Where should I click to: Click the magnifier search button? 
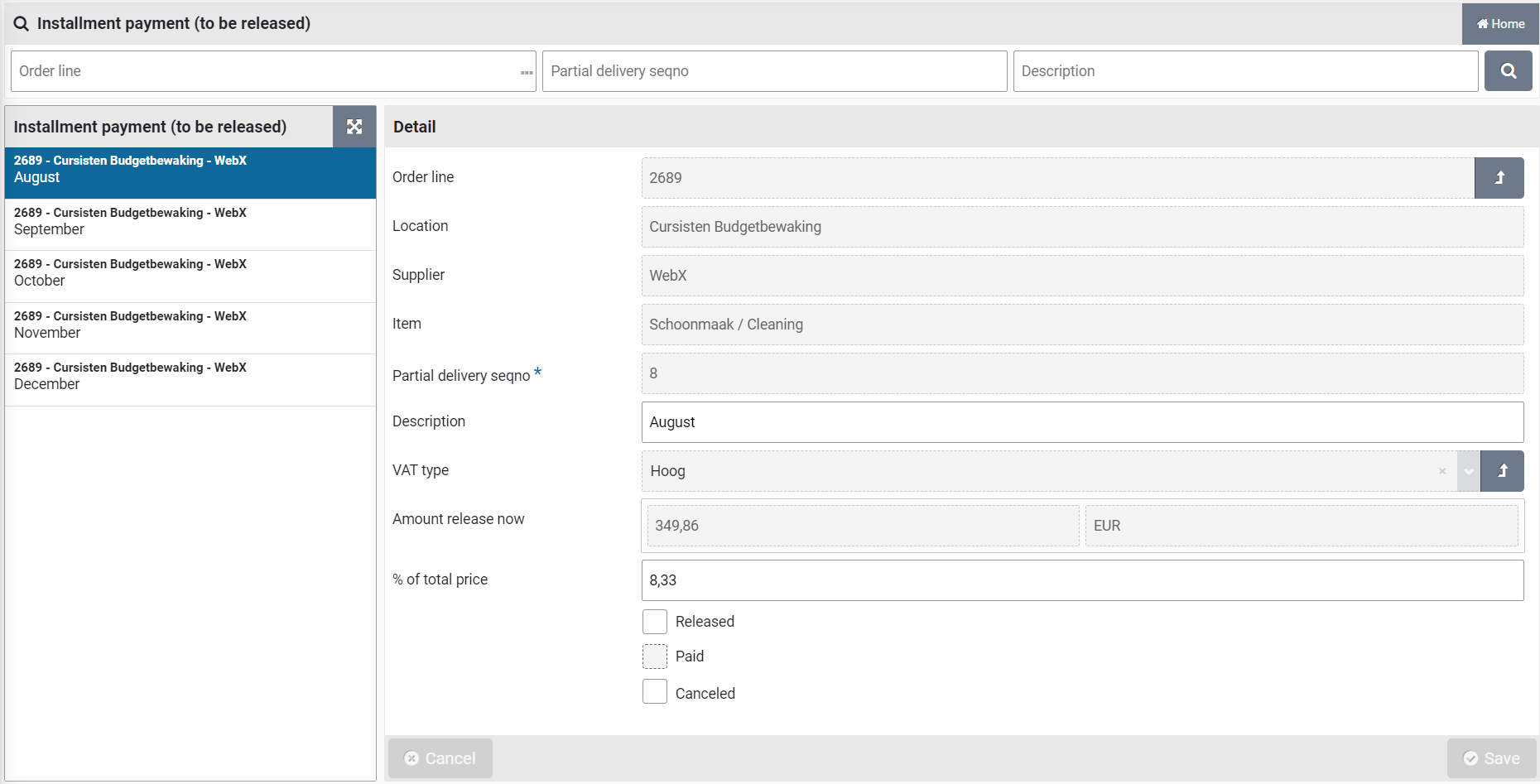tap(1508, 71)
